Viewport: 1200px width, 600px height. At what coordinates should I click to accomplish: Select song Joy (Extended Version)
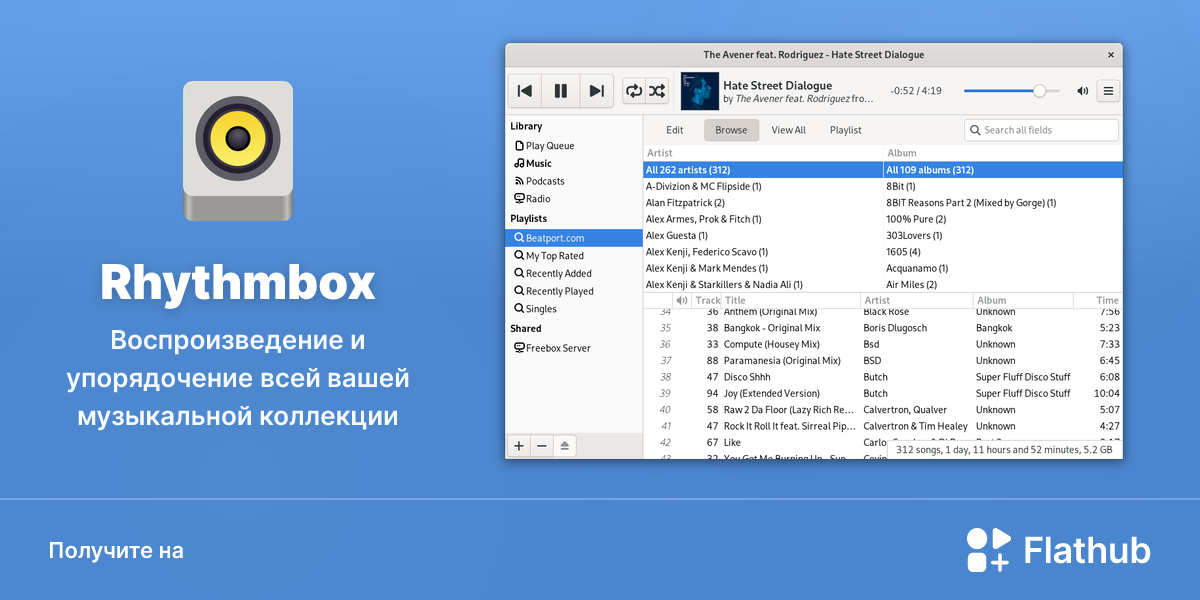(883, 393)
